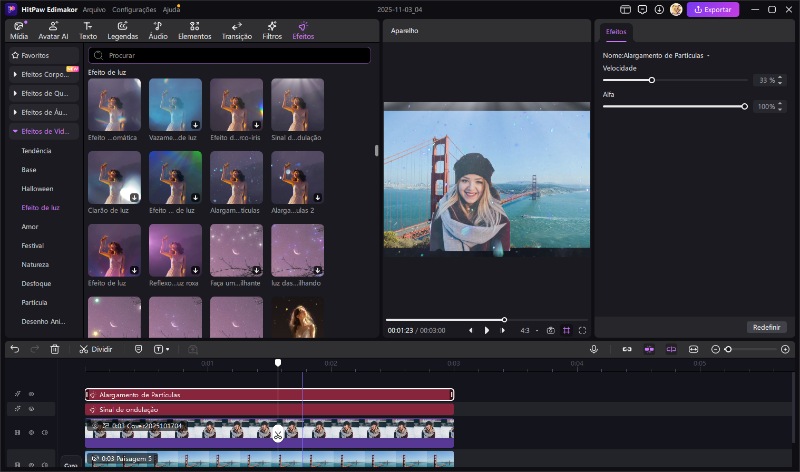Click the zoom-in plus icon on timeline
This screenshot has height=472, width=800.
click(785, 349)
